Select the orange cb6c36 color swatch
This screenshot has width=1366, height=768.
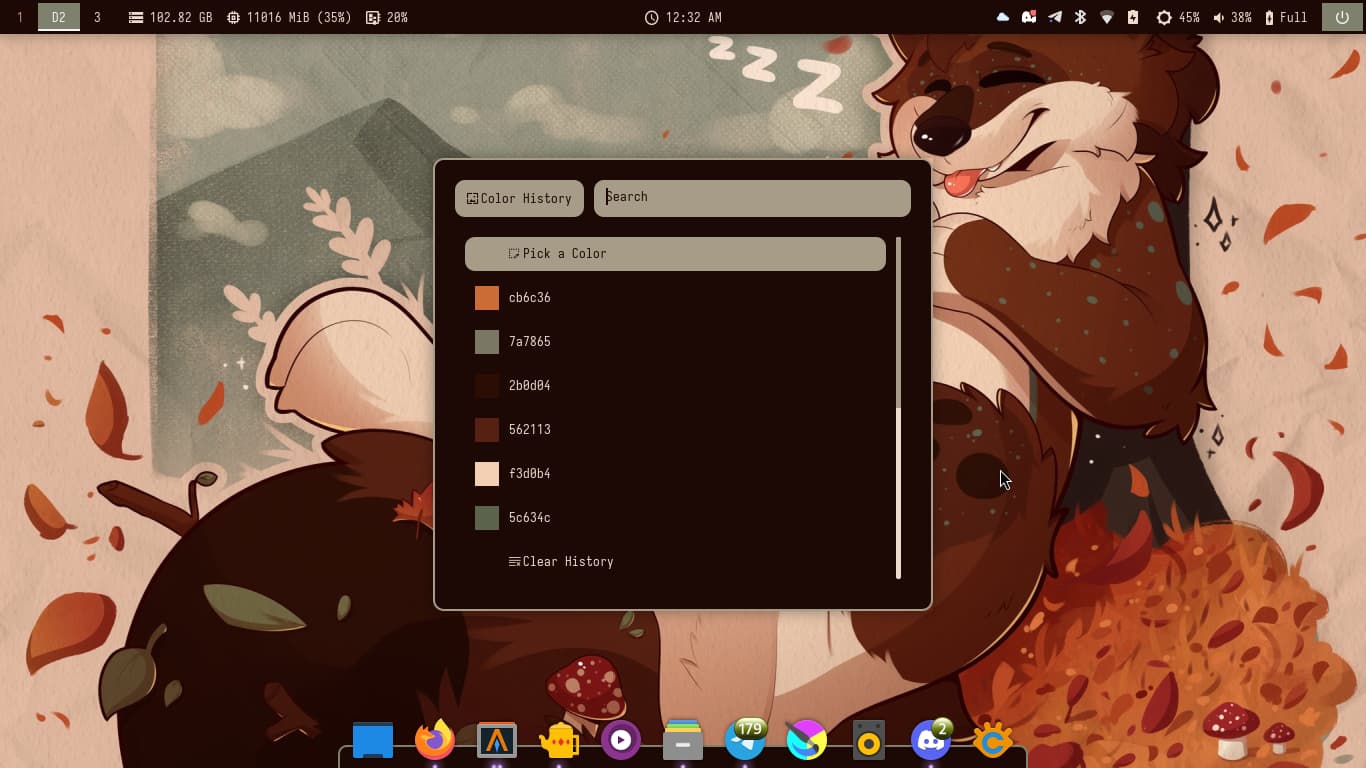[487, 298]
